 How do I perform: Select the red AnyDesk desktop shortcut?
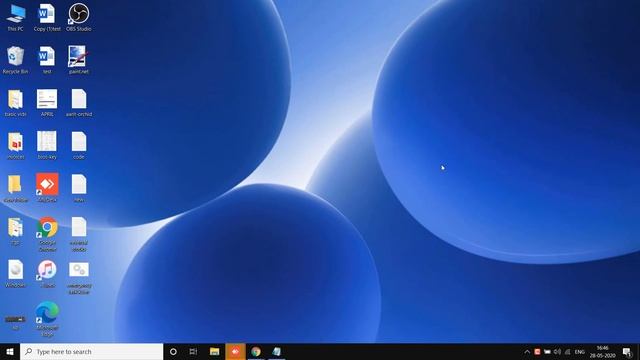(47, 188)
